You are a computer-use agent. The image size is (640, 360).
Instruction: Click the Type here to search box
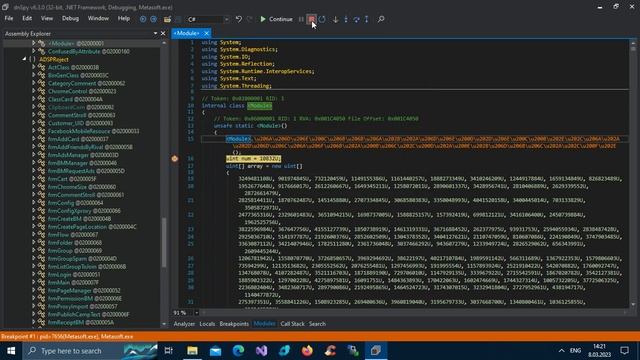point(91,351)
